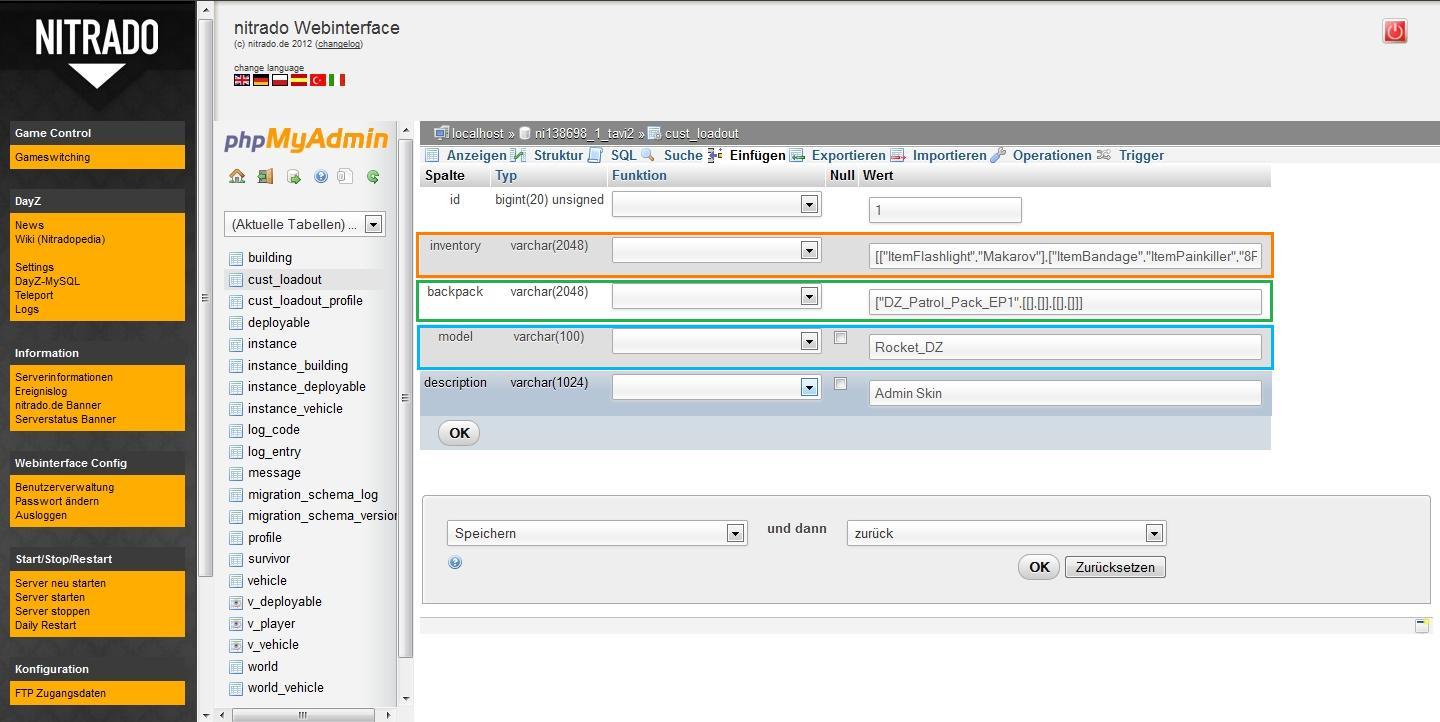1440x722 pixels.
Task: Click the small note icon at bottom right
Action: (1421, 626)
